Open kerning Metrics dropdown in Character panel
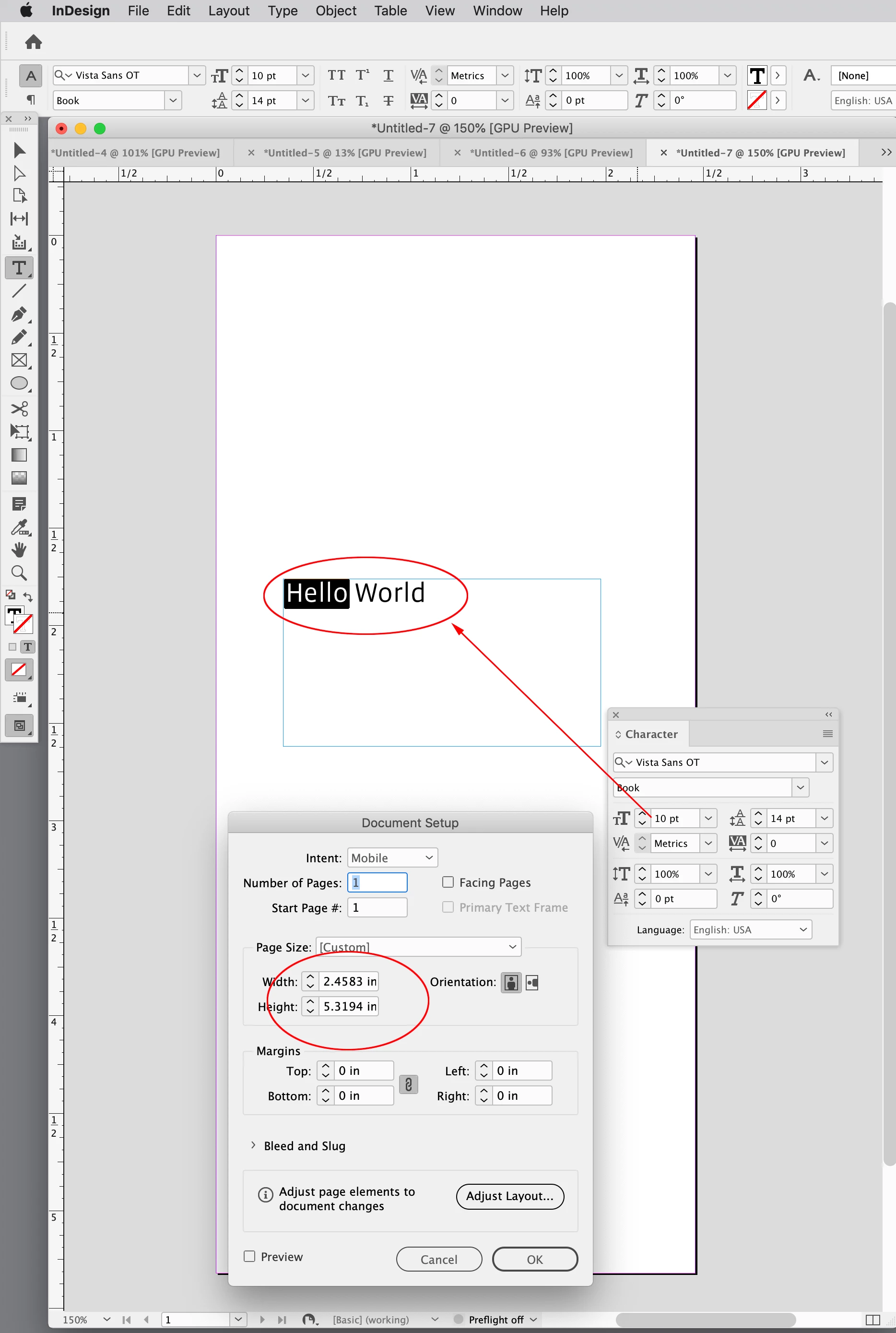Viewport: 896px width, 1333px height. tap(708, 843)
